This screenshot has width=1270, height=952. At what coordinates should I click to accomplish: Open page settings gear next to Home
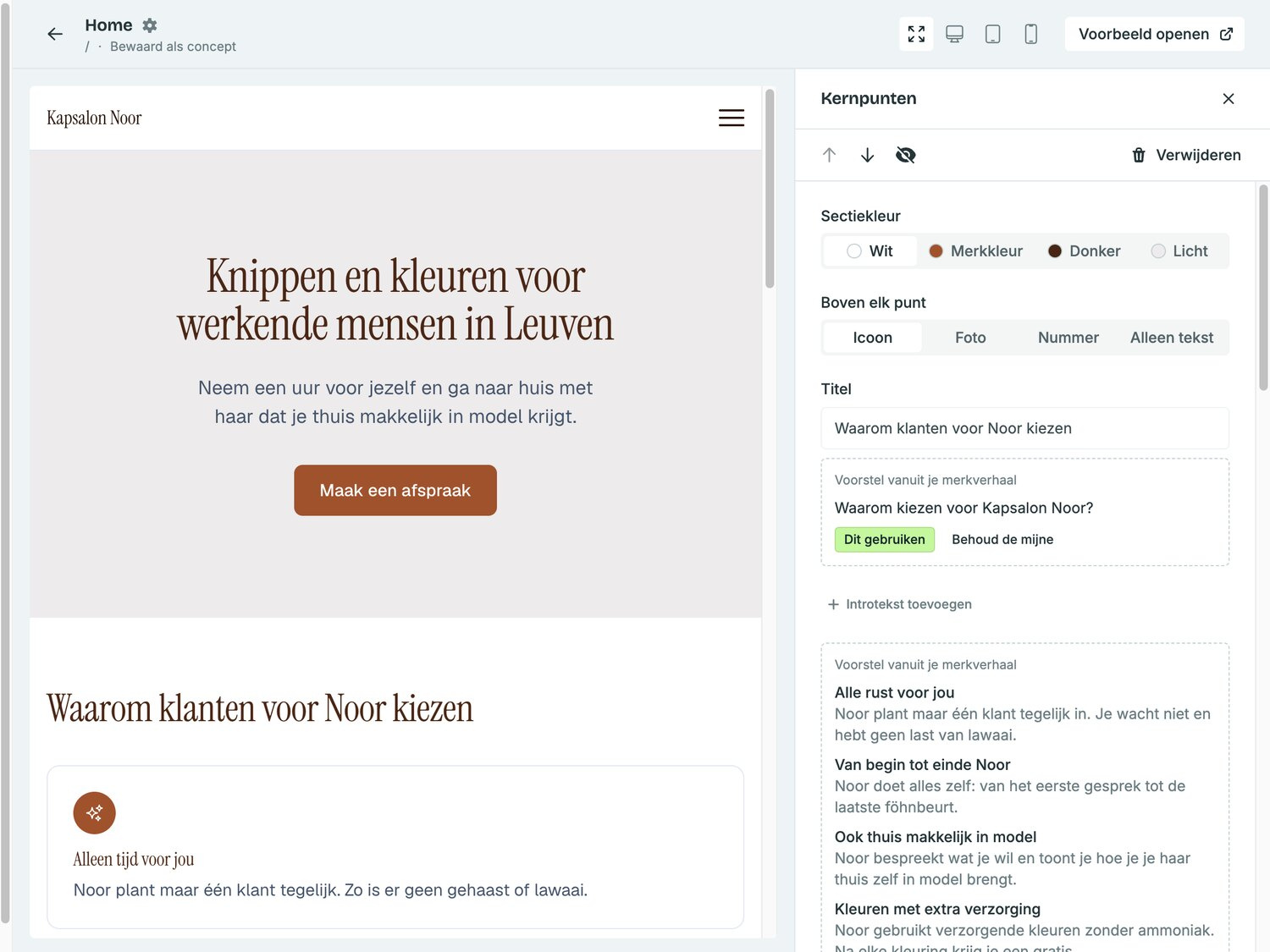coord(150,25)
